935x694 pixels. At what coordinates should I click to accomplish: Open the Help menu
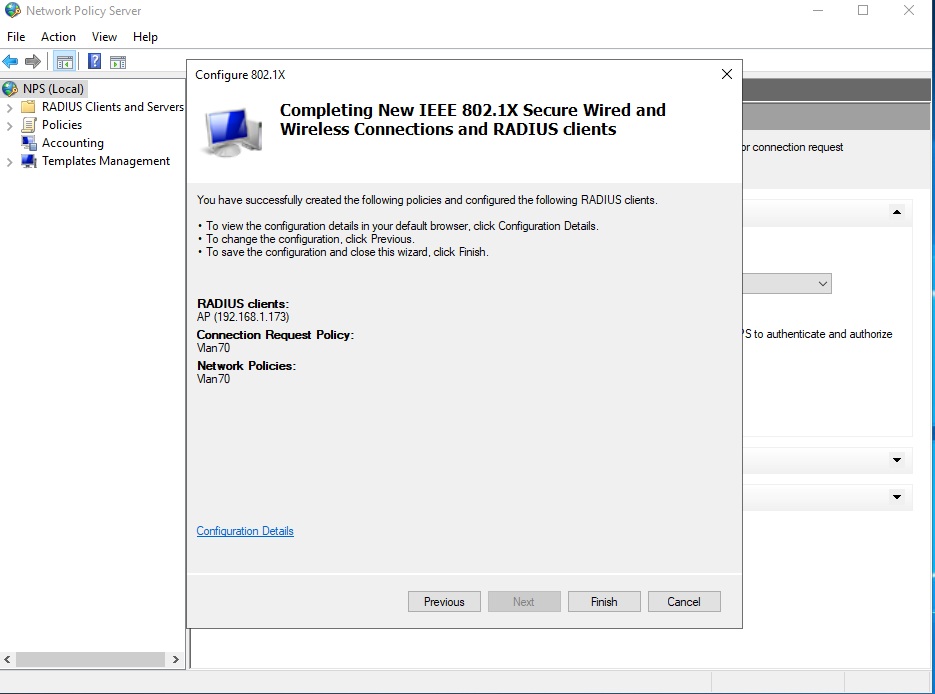pyautogui.click(x=145, y=37)
